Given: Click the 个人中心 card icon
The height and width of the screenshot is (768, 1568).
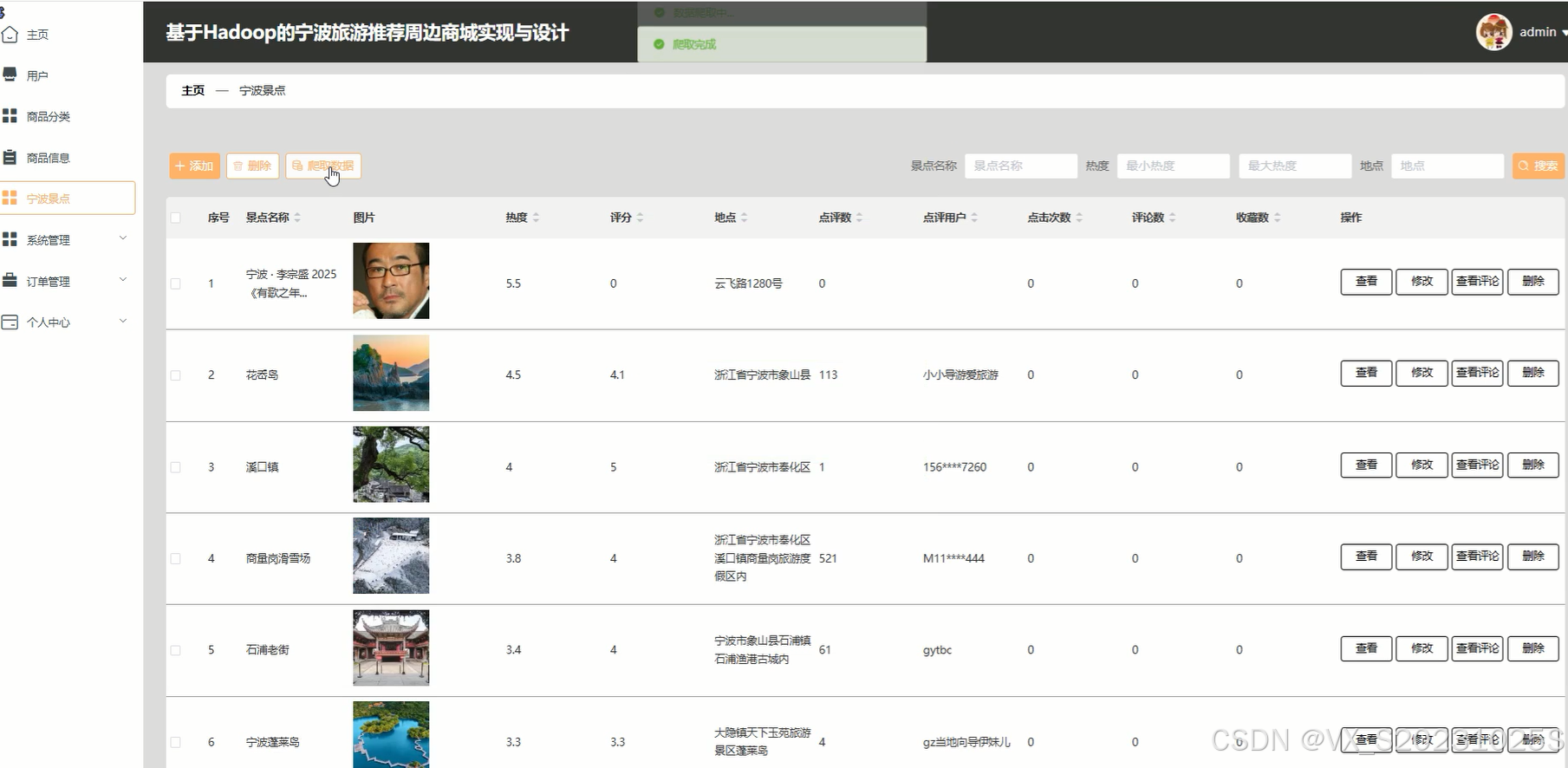Looking at the screenshot, I should 10,322.
